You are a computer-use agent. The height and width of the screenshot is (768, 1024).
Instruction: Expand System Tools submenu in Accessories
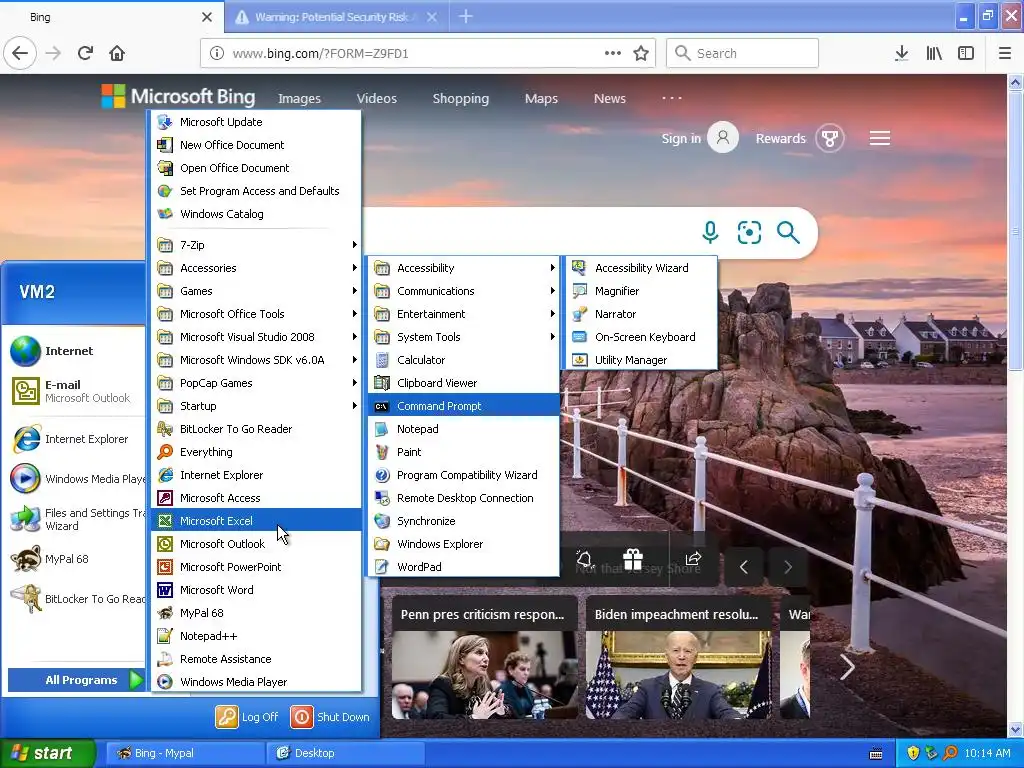pos(464,337)
